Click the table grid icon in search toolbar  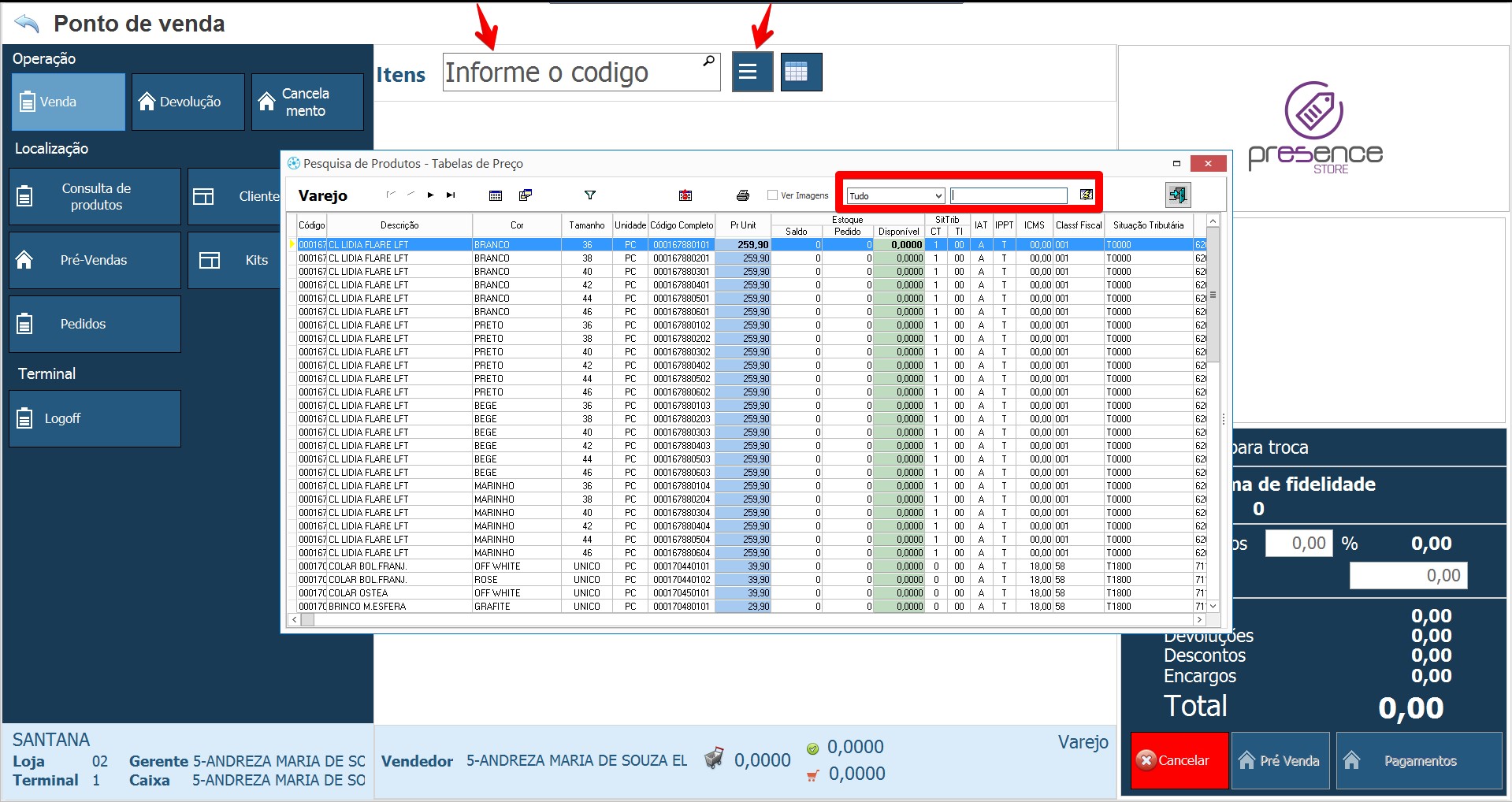click(496, 195)
